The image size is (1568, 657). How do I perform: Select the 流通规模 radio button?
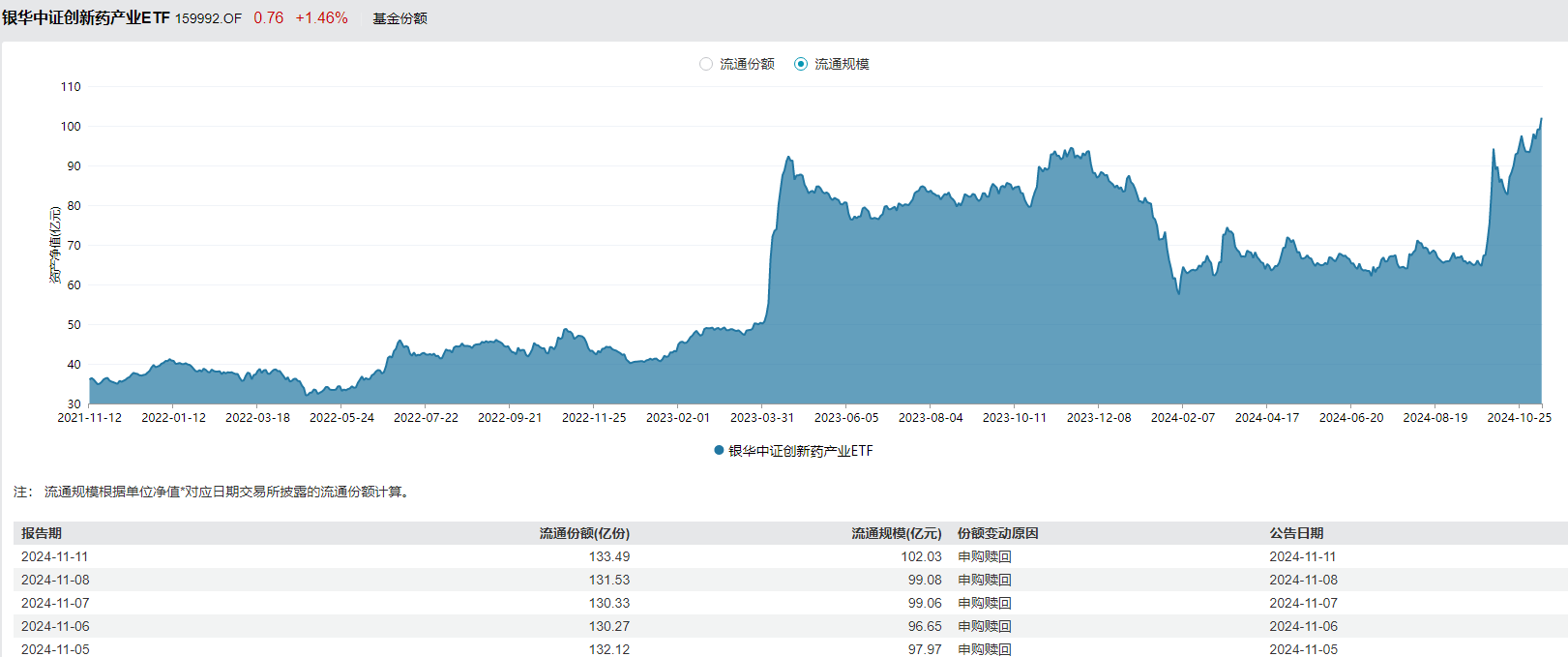801,64
